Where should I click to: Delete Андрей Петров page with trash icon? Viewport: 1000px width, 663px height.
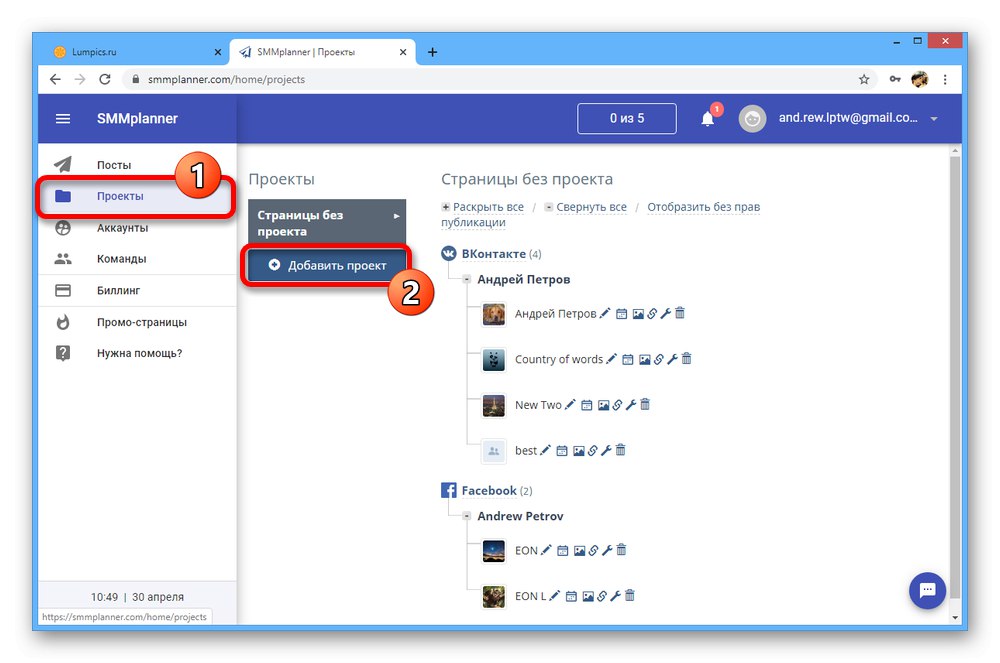coord(680,312)
